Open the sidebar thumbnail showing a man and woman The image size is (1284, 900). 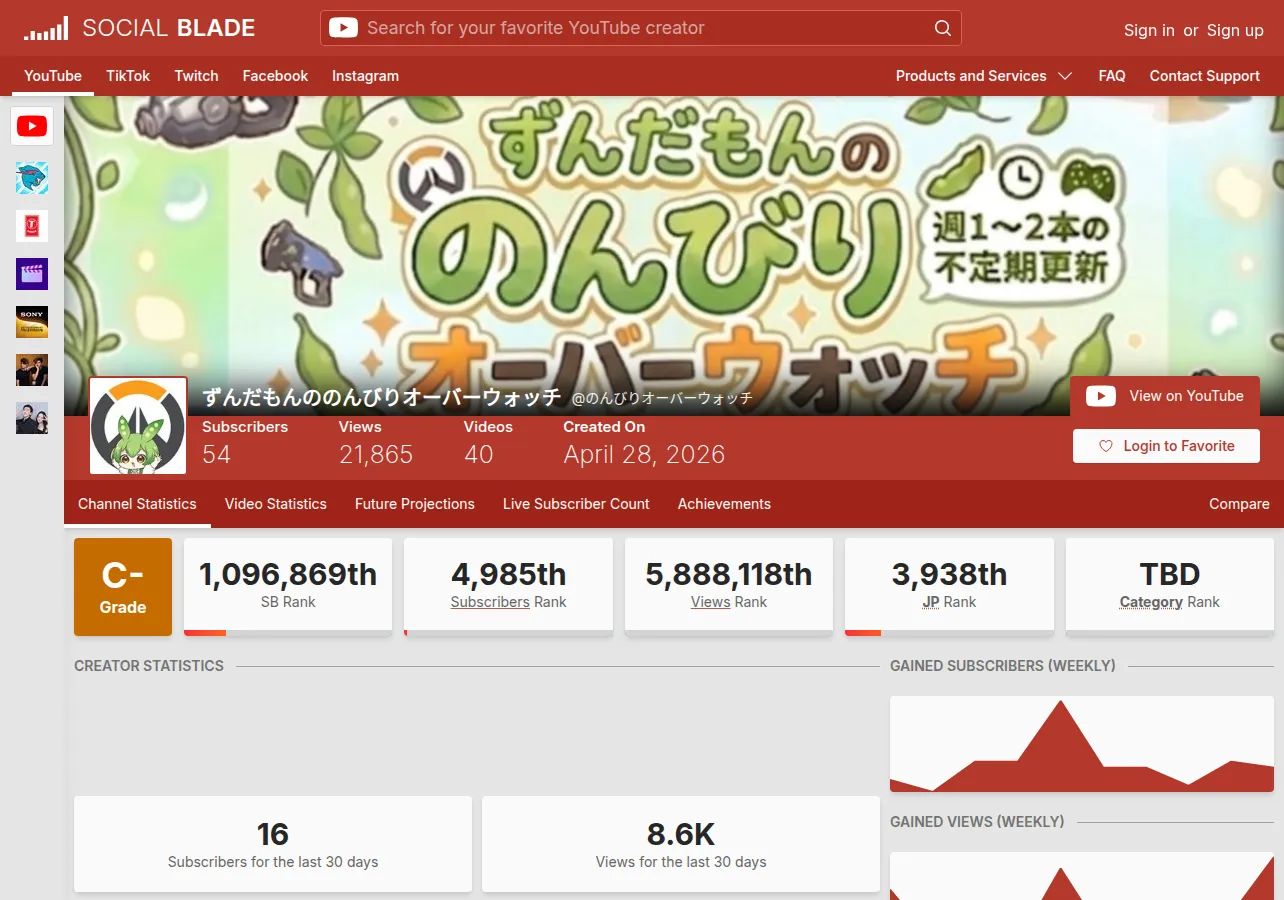[32, 418]
